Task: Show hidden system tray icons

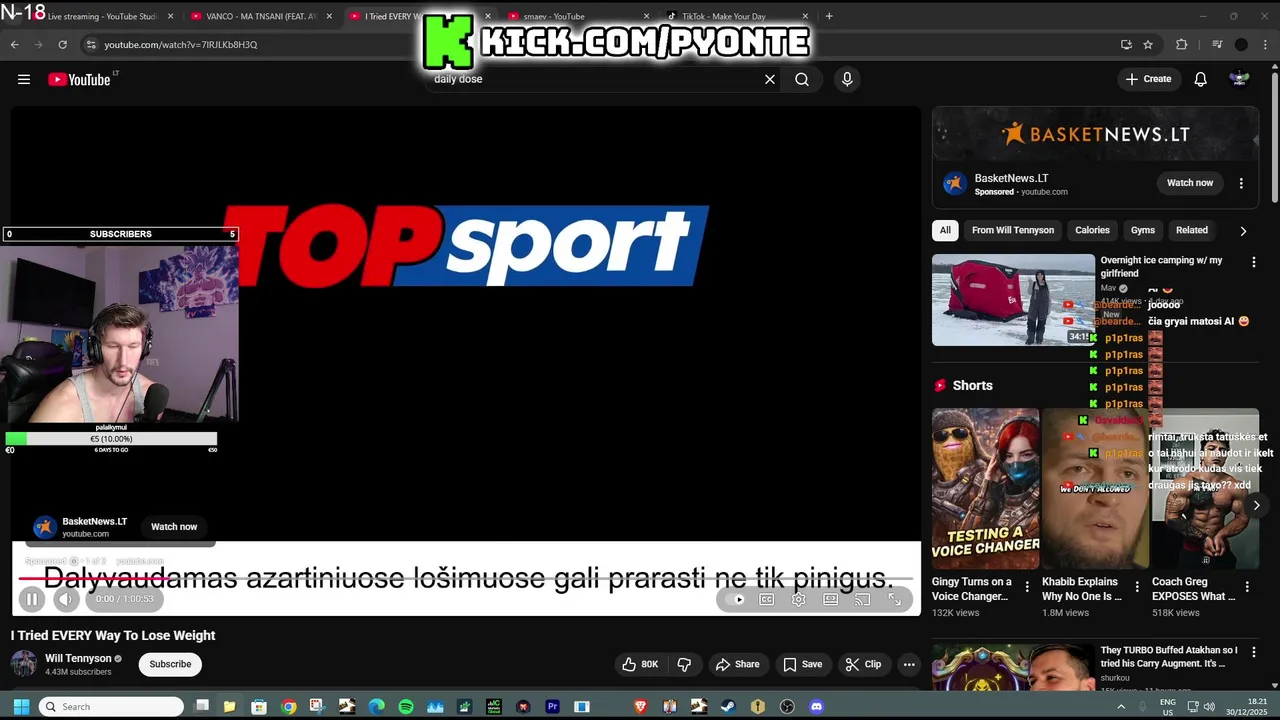Action: [1120, 706]
